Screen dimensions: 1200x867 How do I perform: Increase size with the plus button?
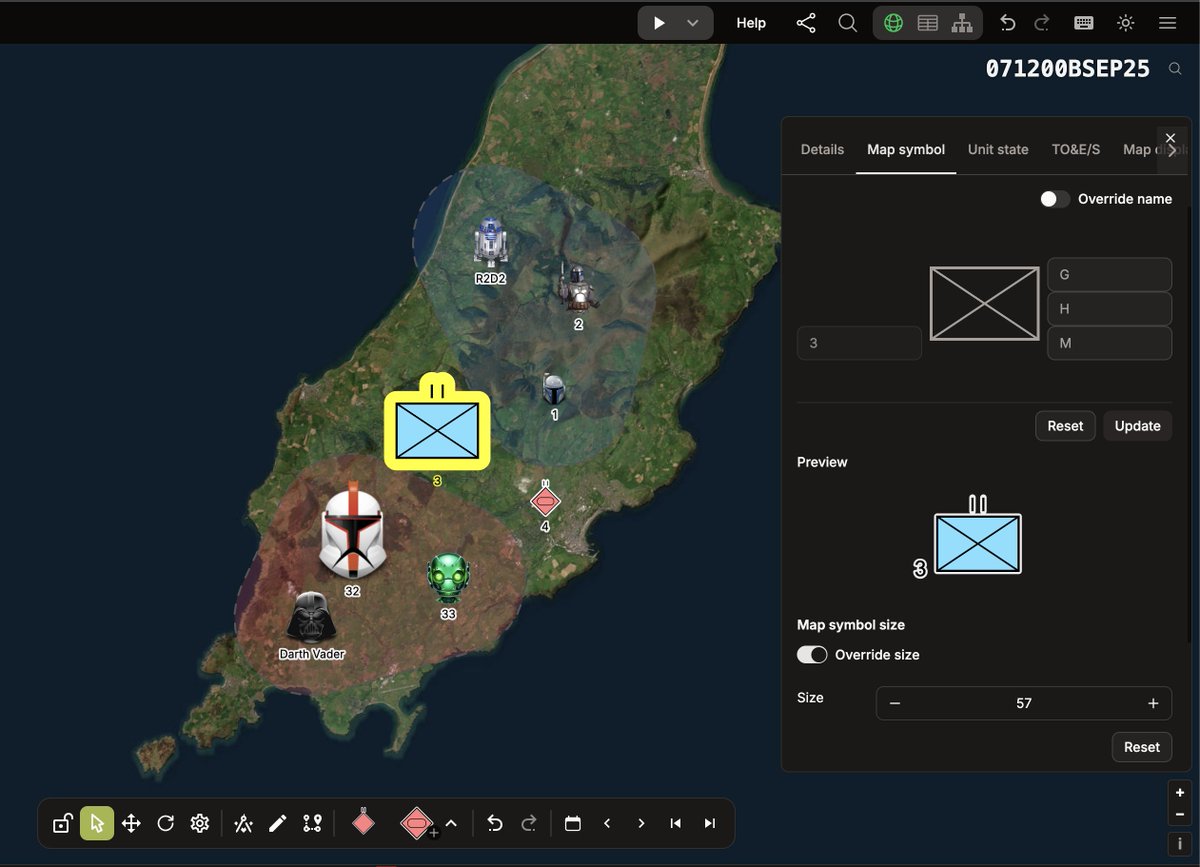click(1153, 703)
